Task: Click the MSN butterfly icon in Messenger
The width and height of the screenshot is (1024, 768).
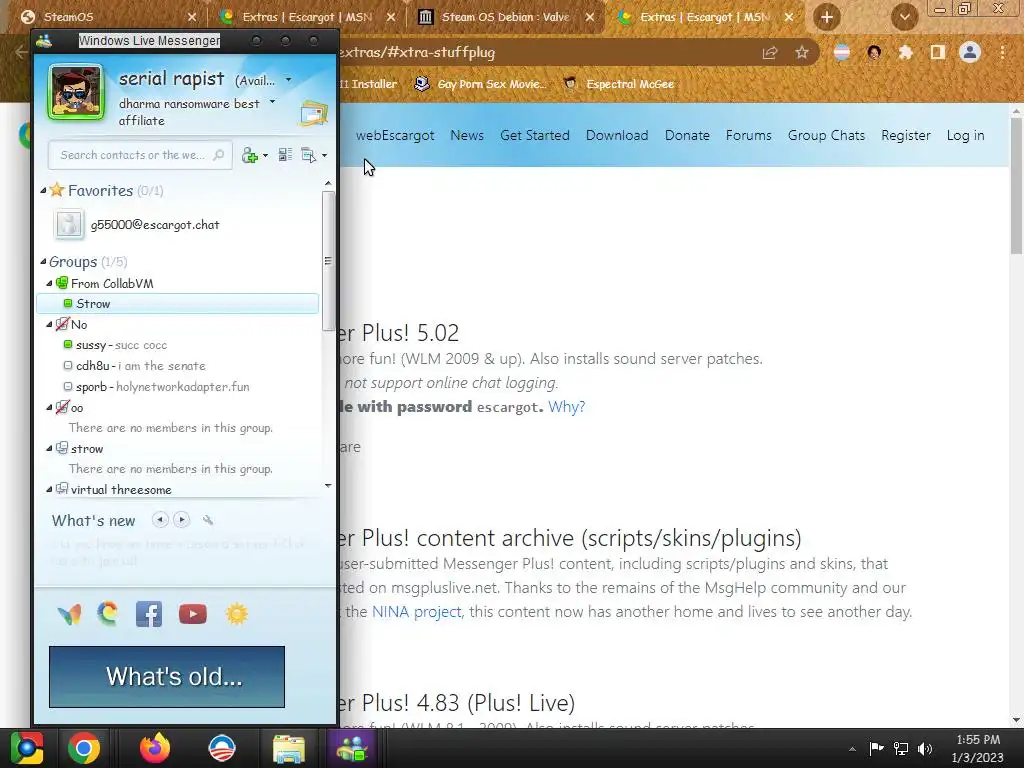Action: 69,614
